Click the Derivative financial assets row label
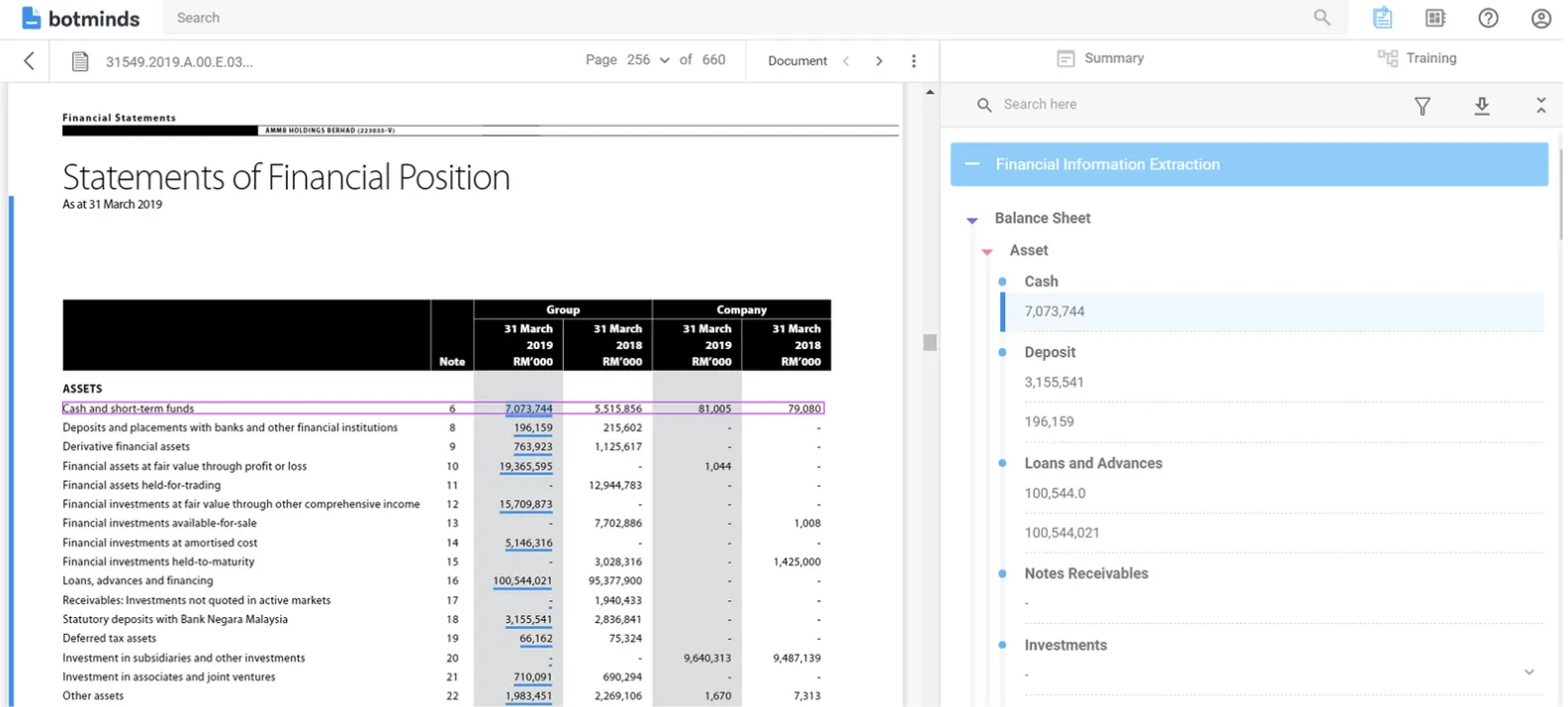This screenshot has width=1568, height=707. pyautogui.click(x=126, y=447)
